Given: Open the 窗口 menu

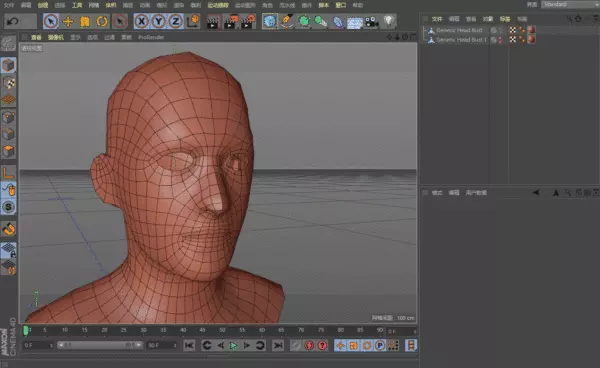Looking at the screenshot, I should tap(341, 5).
